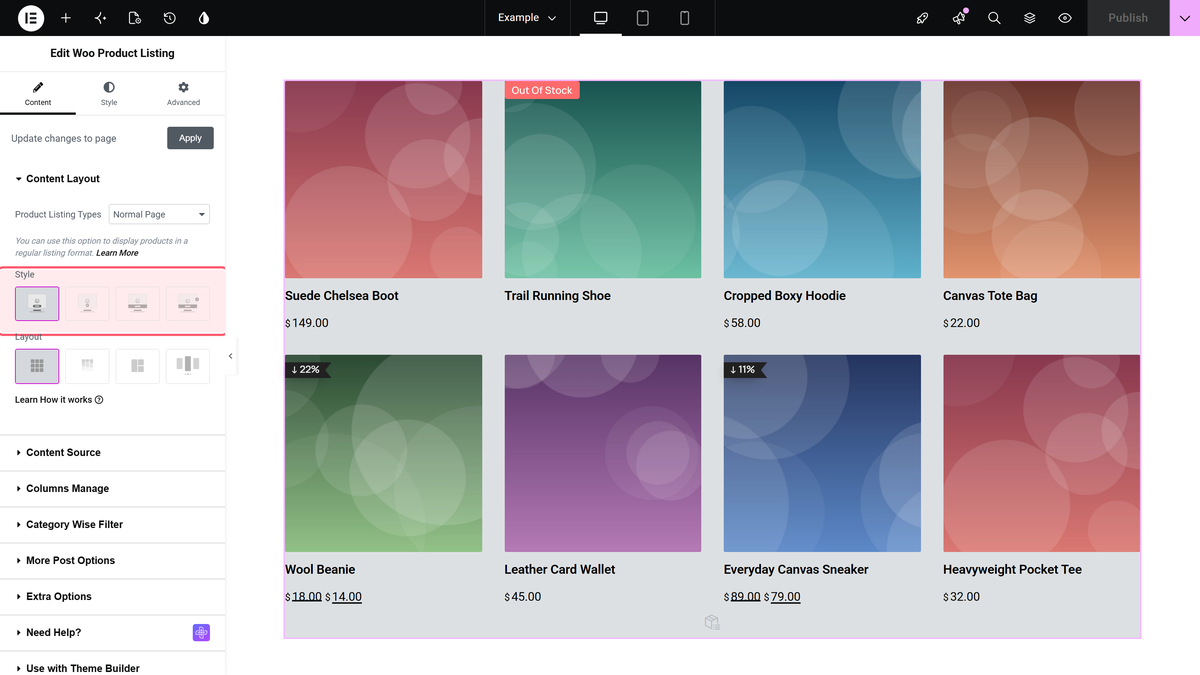Click the Apply button
This screenshot has height=675, width=1200.
(190, 138)
